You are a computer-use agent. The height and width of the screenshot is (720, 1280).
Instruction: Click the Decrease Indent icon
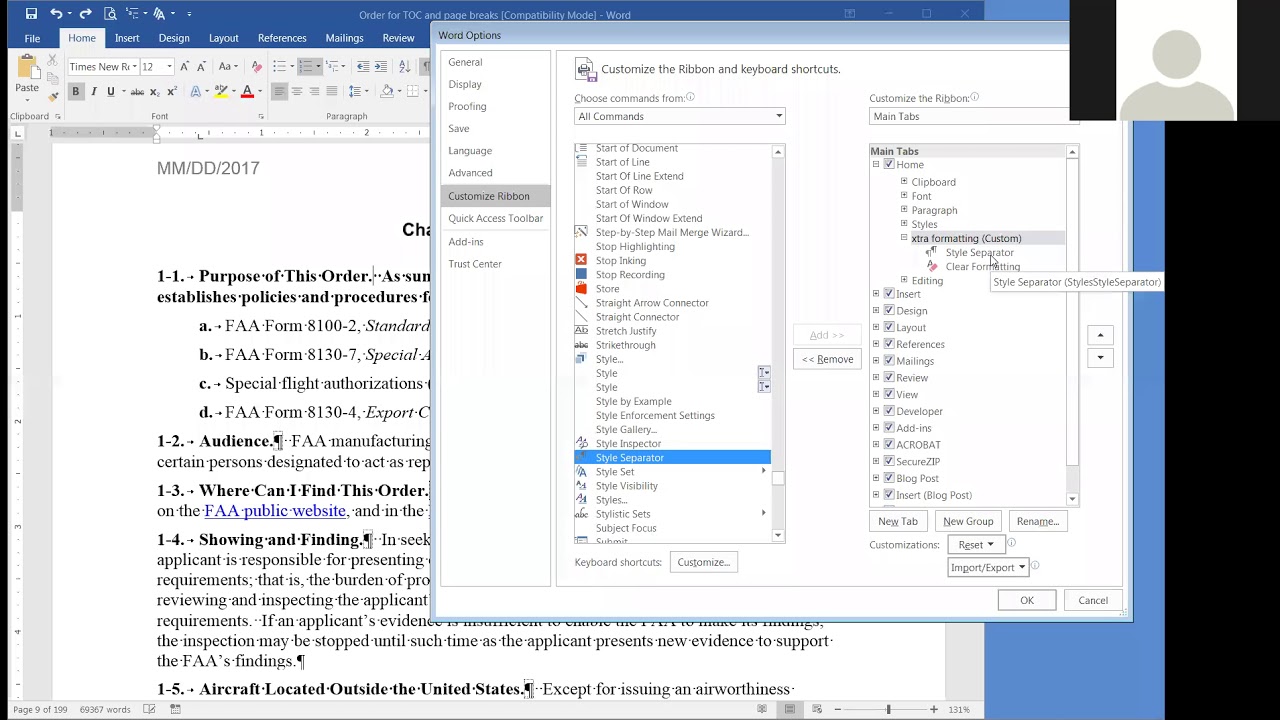363,66
